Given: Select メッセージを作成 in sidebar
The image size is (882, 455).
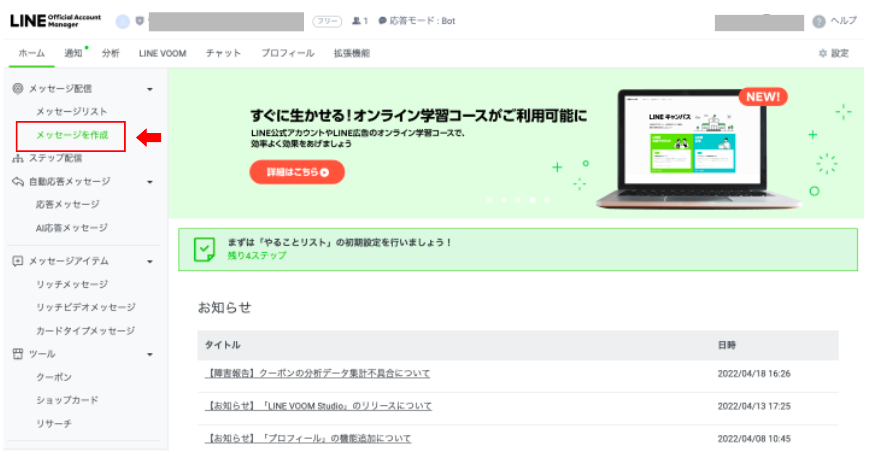Looking at the screenshot, I should (72, 135).
